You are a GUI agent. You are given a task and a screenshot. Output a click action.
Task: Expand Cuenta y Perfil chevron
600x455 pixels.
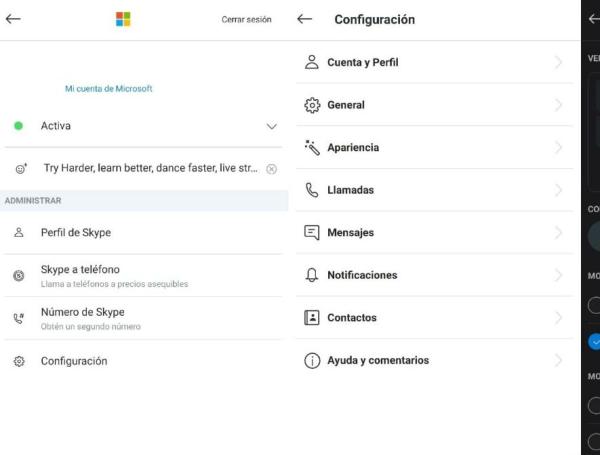tap(558, 62)
